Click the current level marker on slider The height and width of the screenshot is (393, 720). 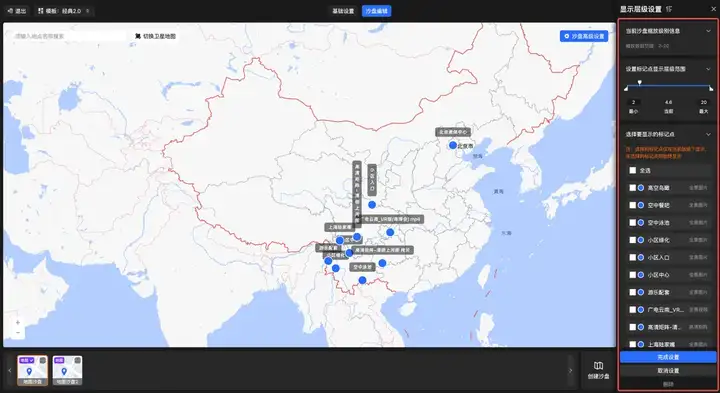click(x=640, y=83)
